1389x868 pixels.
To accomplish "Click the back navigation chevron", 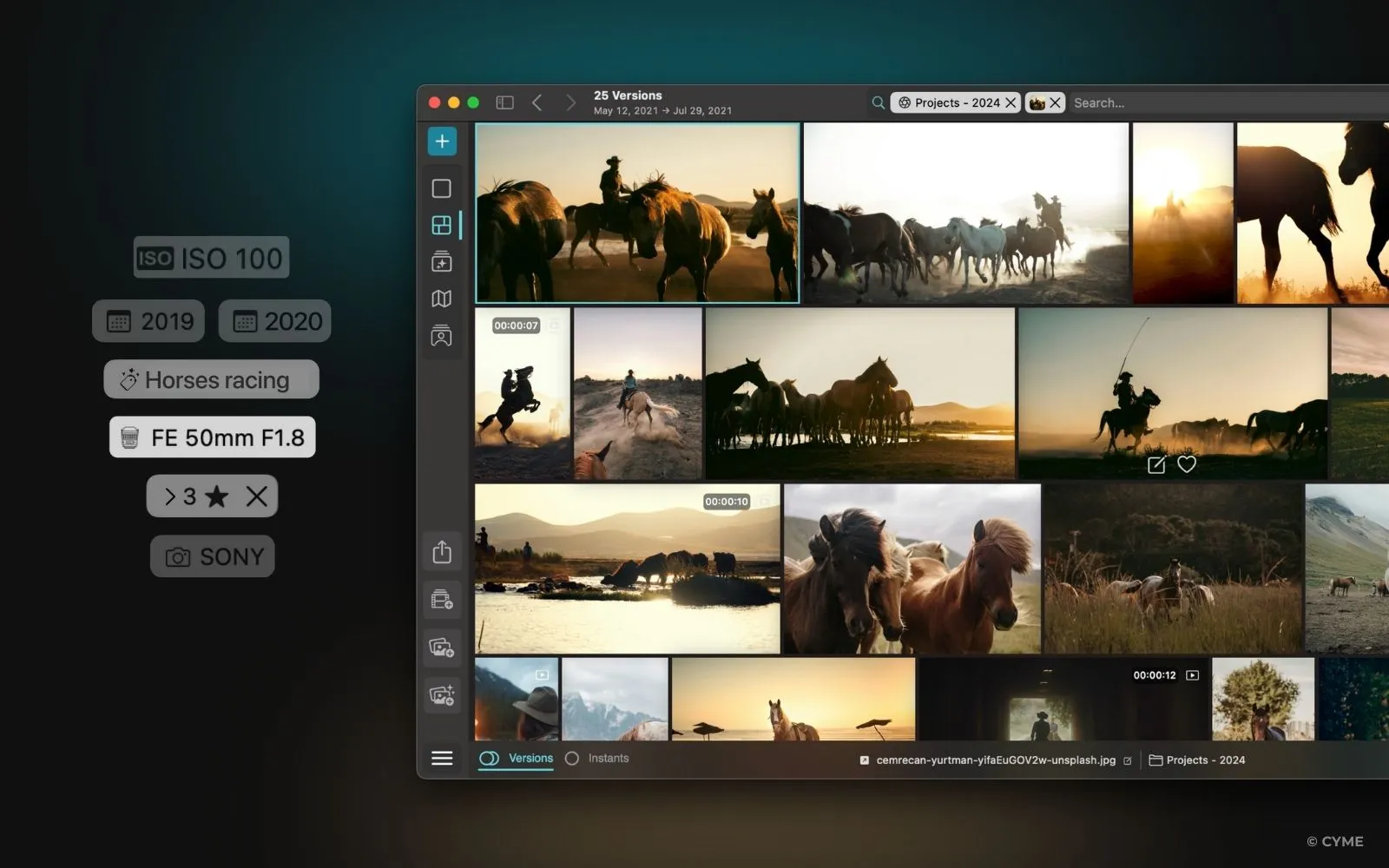I will tap(537, 102).
